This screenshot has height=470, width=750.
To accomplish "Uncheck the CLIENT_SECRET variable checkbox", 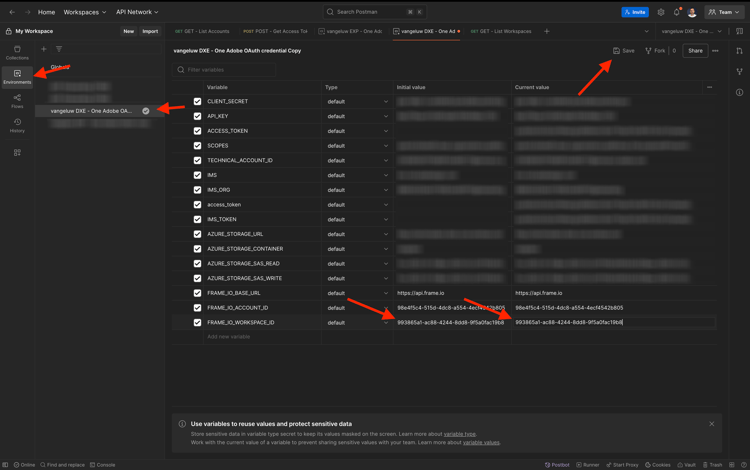I will pyautogui.click(x=197, y=101).
